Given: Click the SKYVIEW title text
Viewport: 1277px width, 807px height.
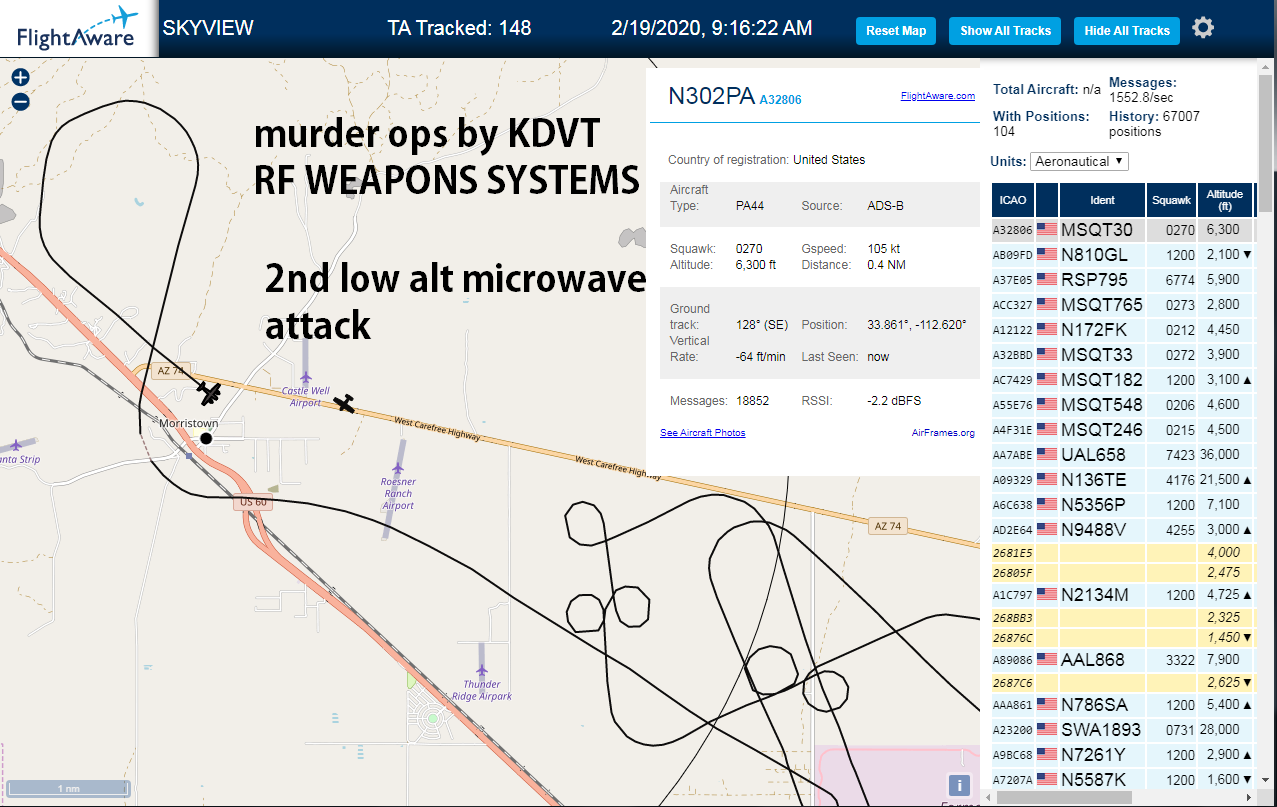Looking at the screenshot, I should [x=208, y=28].
